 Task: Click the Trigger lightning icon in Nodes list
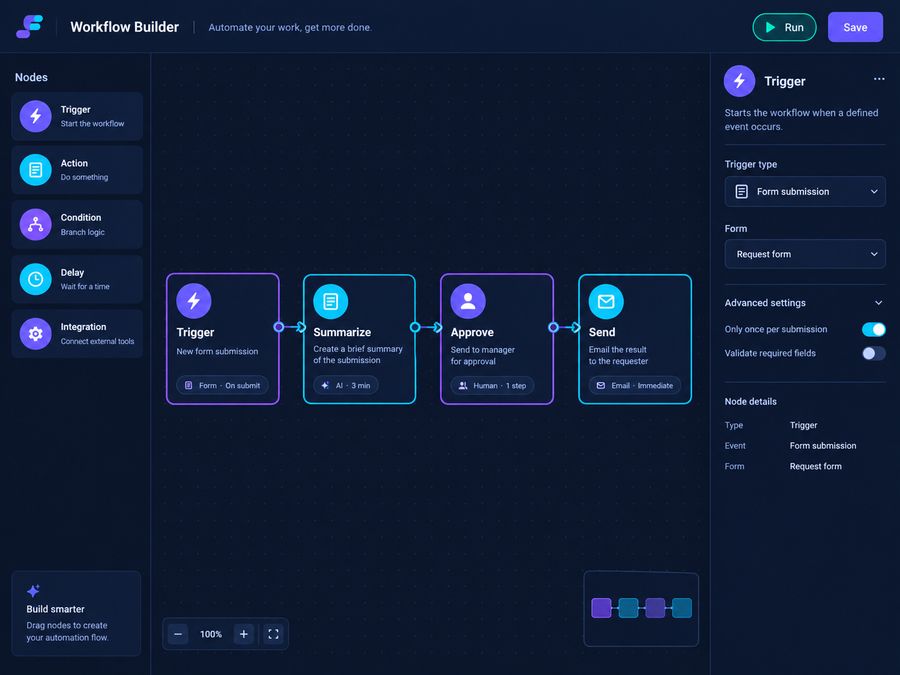tap(36, 116)
